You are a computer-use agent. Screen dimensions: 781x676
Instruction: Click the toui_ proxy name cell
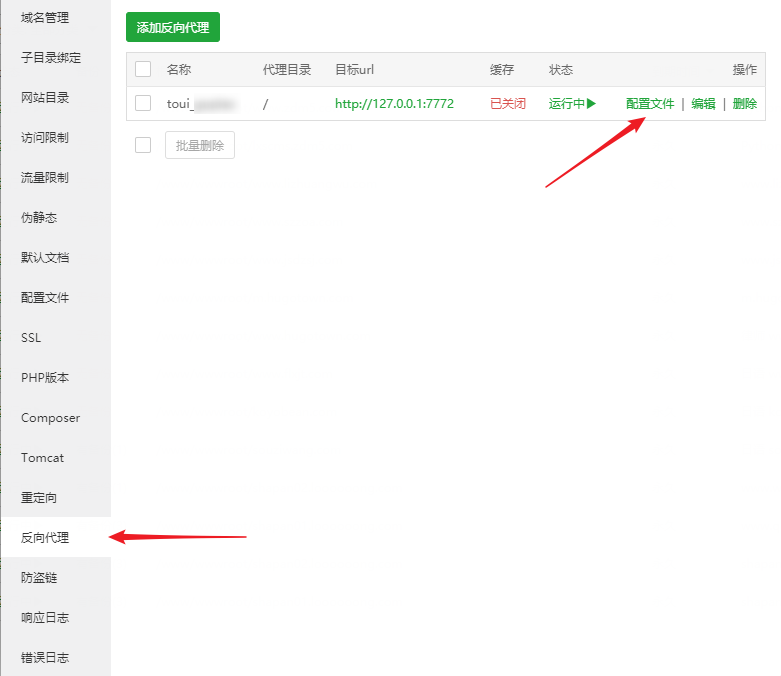(x=201, y=104)
